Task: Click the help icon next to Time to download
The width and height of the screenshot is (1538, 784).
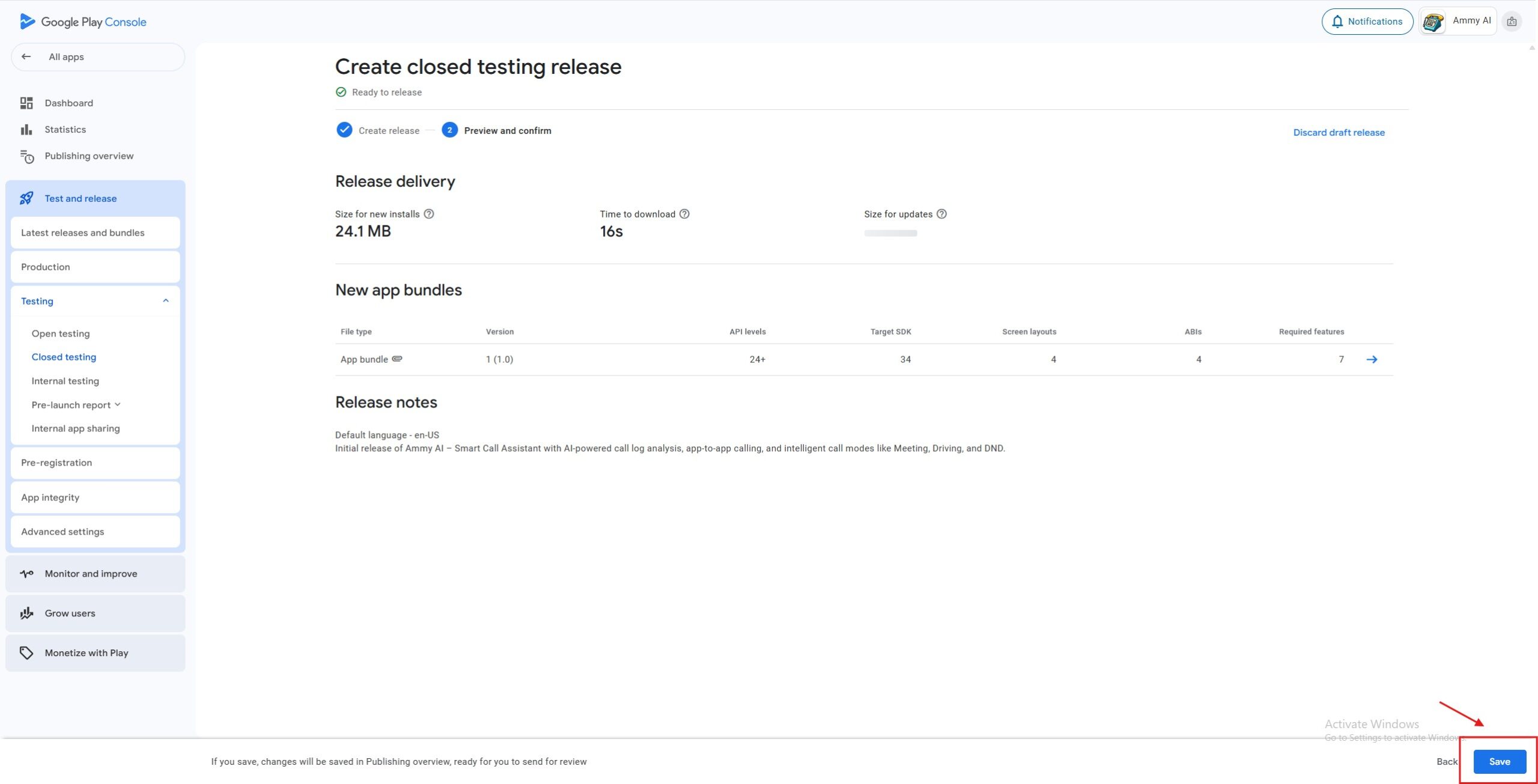Action: [684, 214]
